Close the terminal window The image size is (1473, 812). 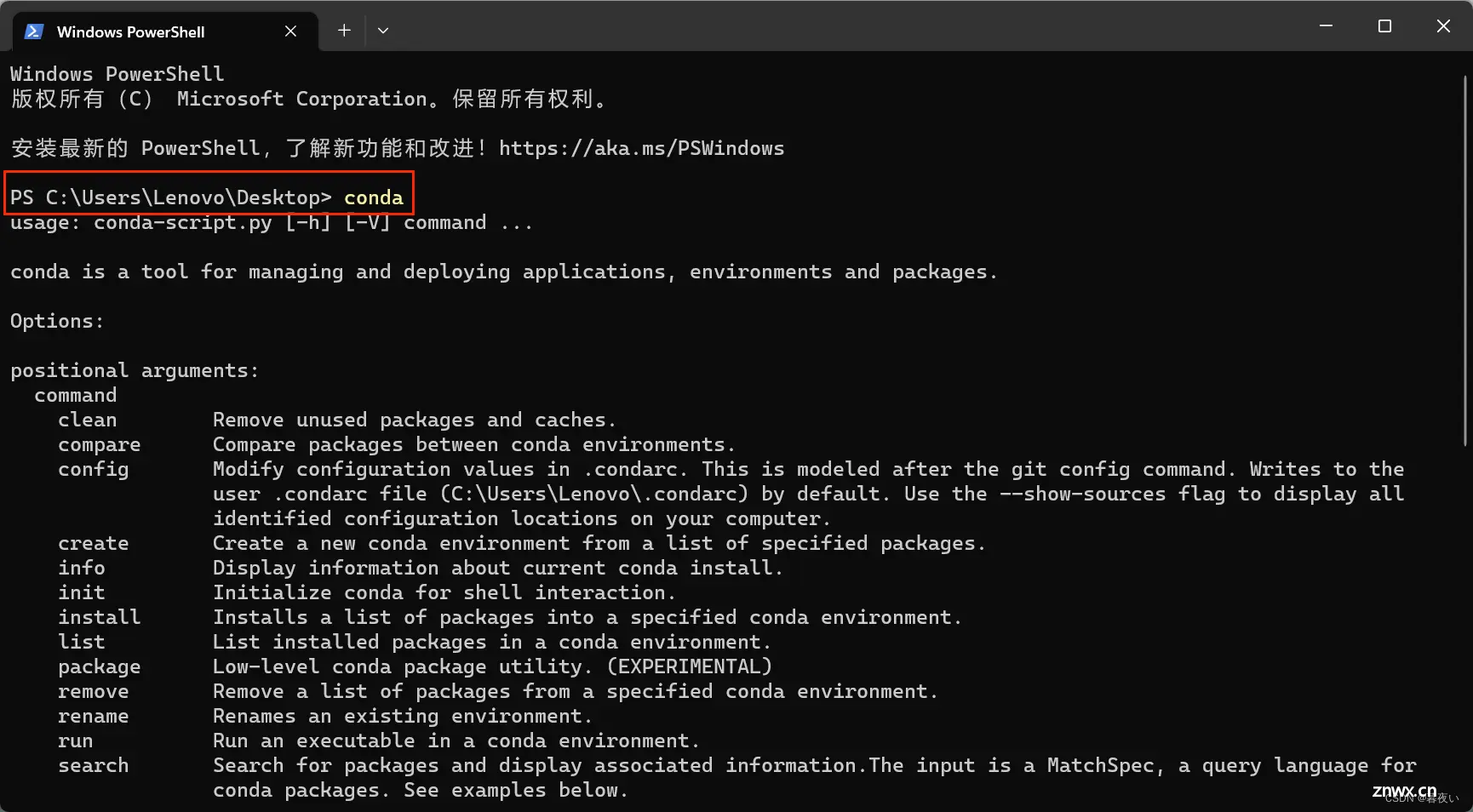click(x=1443, y=26)
